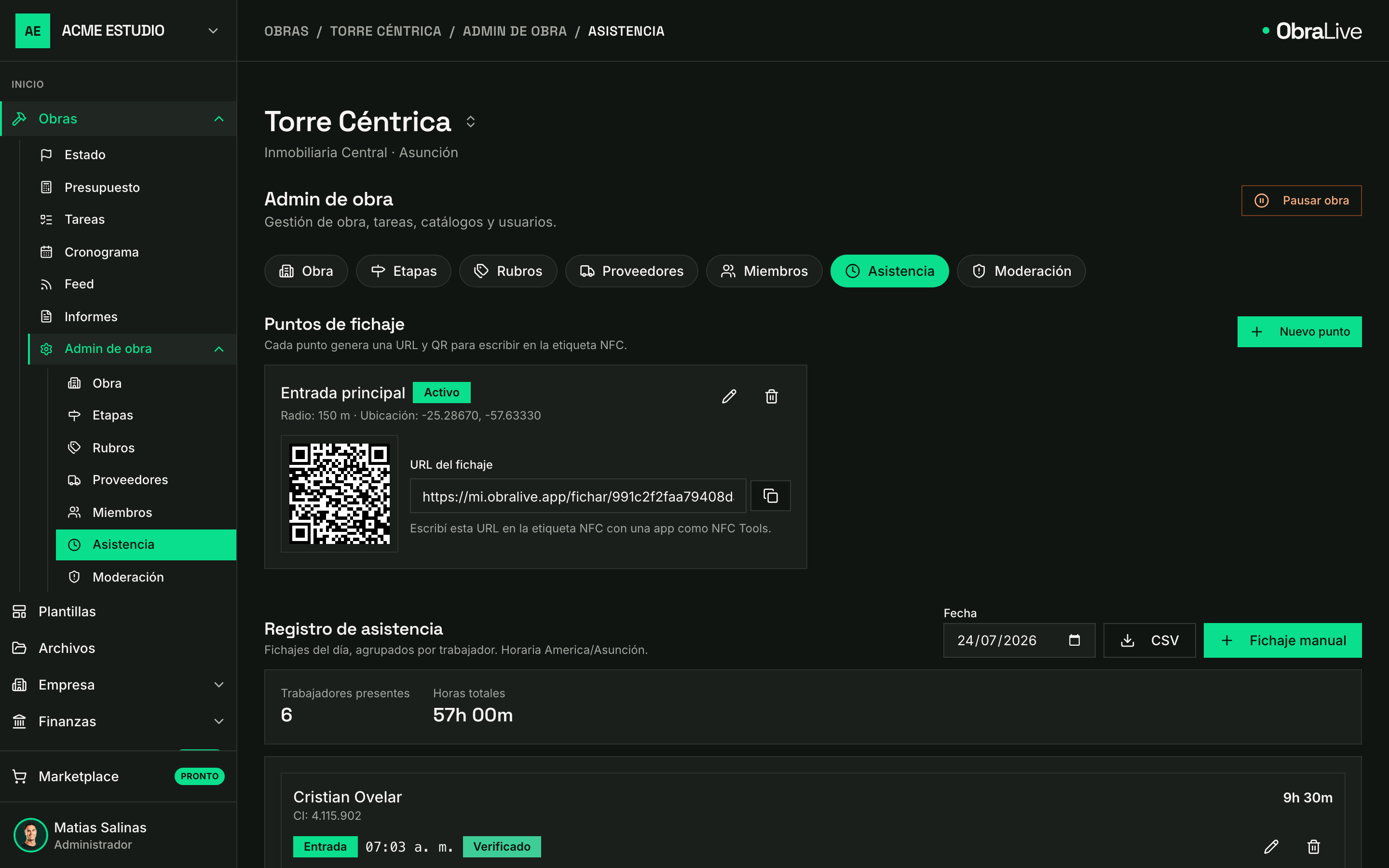Click the TORRE CÉNTRICA breadcrumb link

pyautogui.click(x=386, y=31)
